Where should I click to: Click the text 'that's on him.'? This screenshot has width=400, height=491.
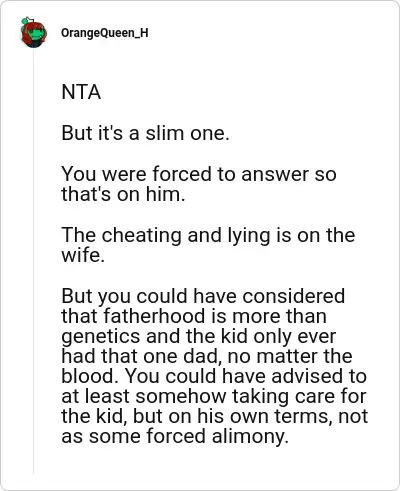pyautogui.click(x=123, y=194)
